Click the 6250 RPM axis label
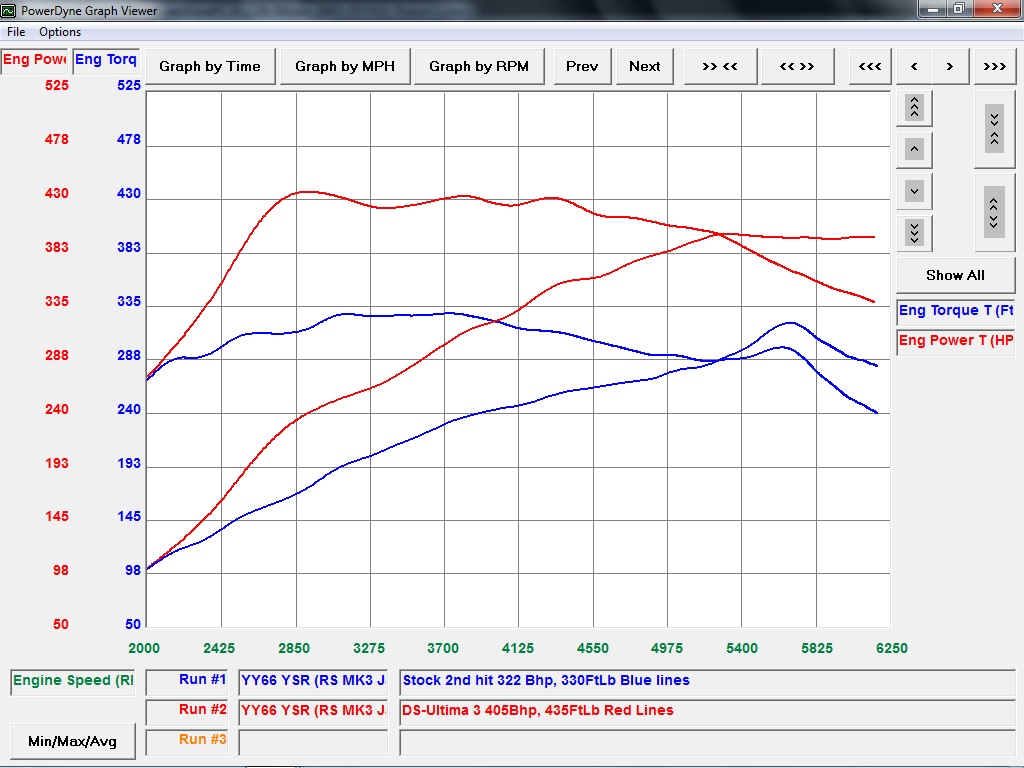 [891, 648]
